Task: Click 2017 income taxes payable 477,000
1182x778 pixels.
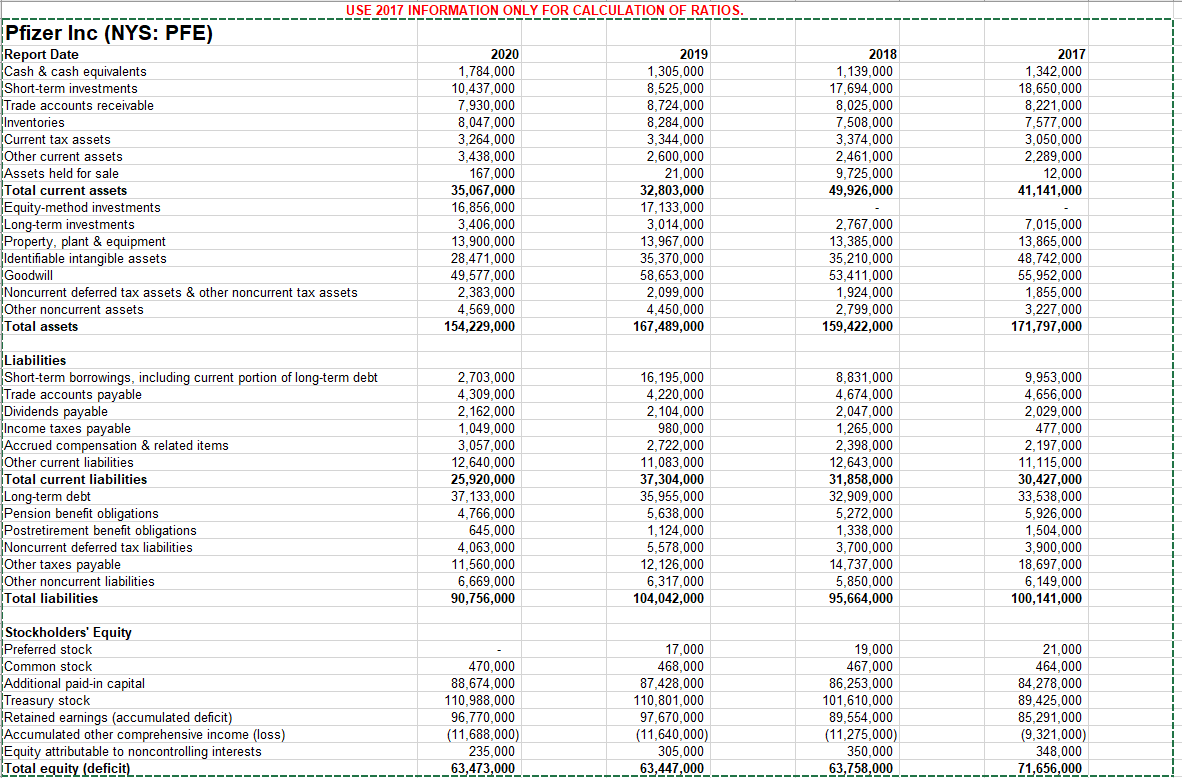Action: tap(1060, 429)
